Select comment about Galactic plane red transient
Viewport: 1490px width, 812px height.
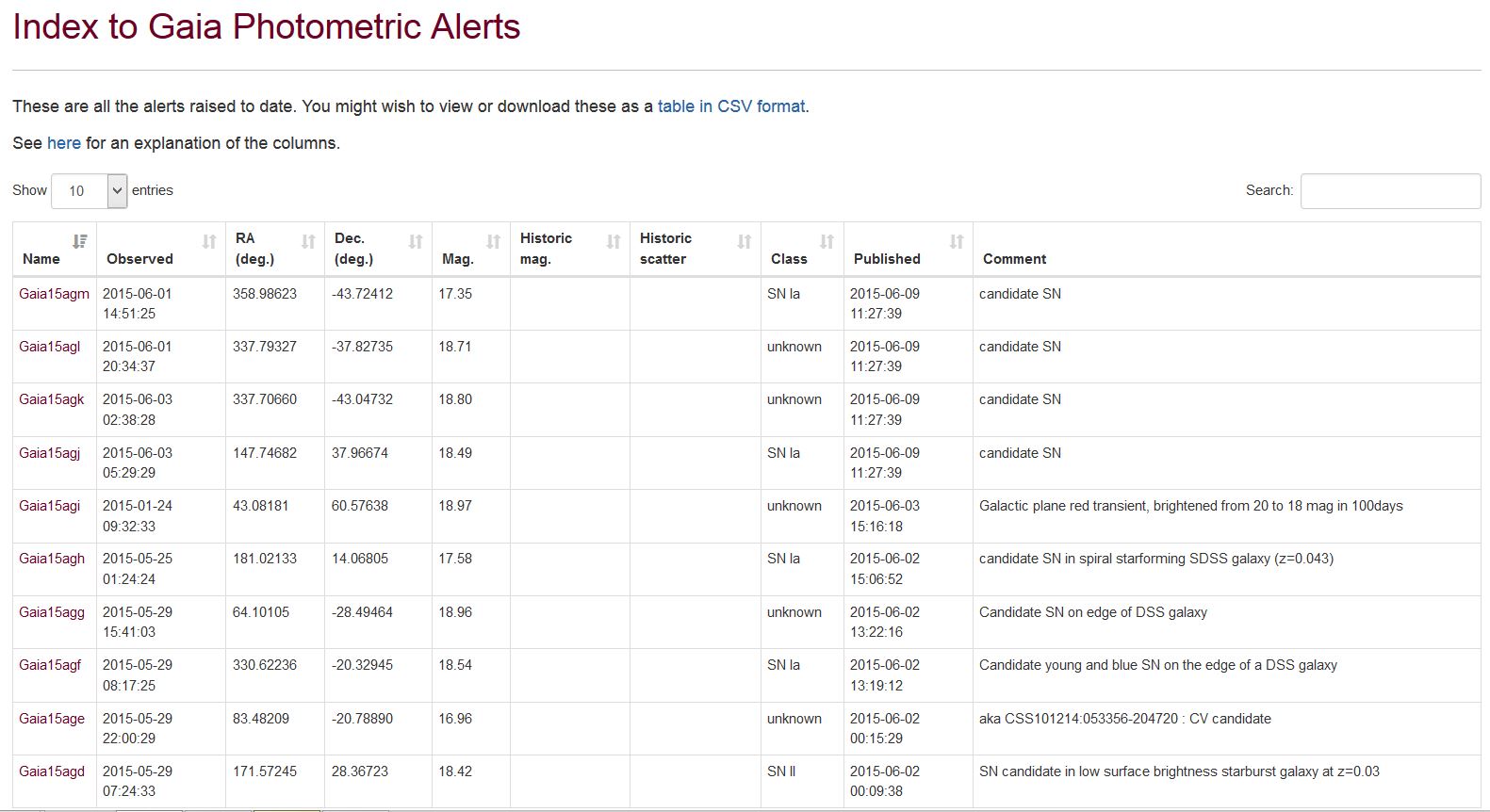(x=1191, y=506)
